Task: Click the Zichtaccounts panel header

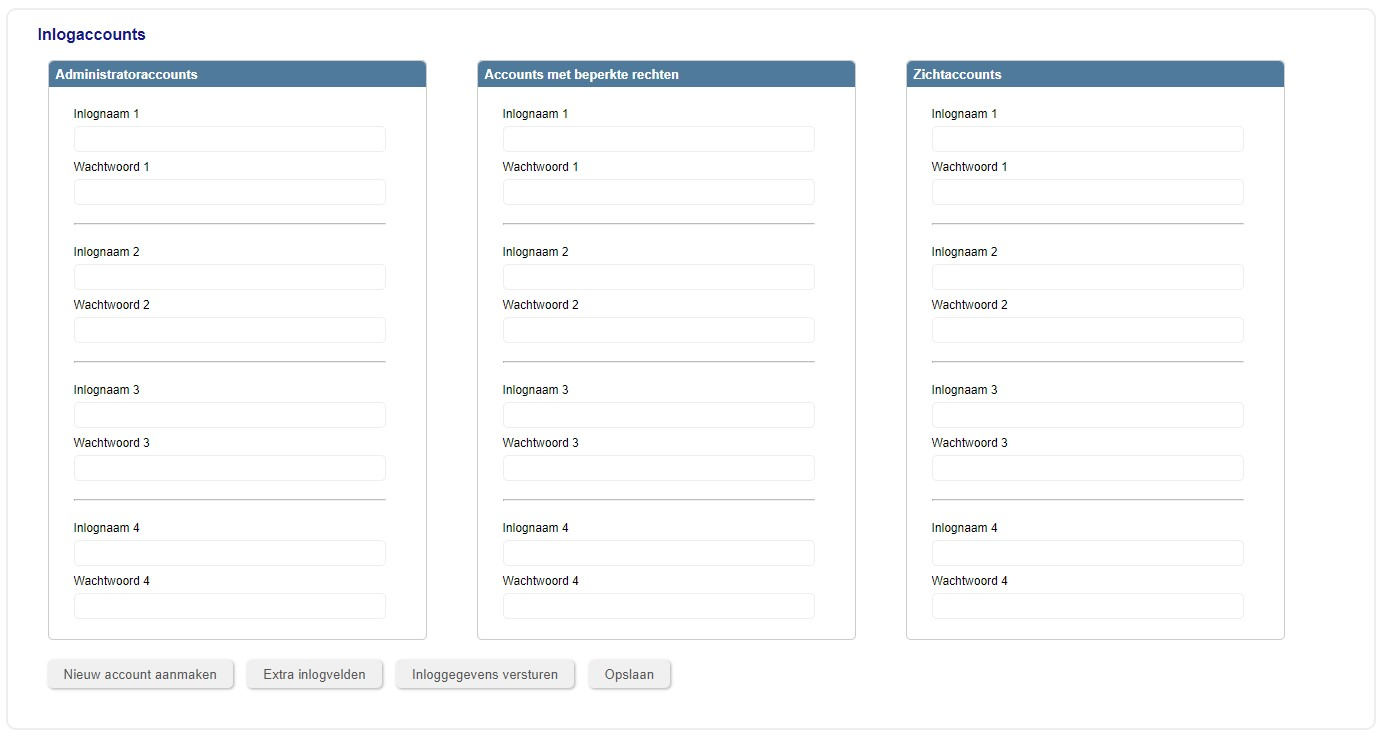Action: pyautogui.click(x=1095, y=74)
